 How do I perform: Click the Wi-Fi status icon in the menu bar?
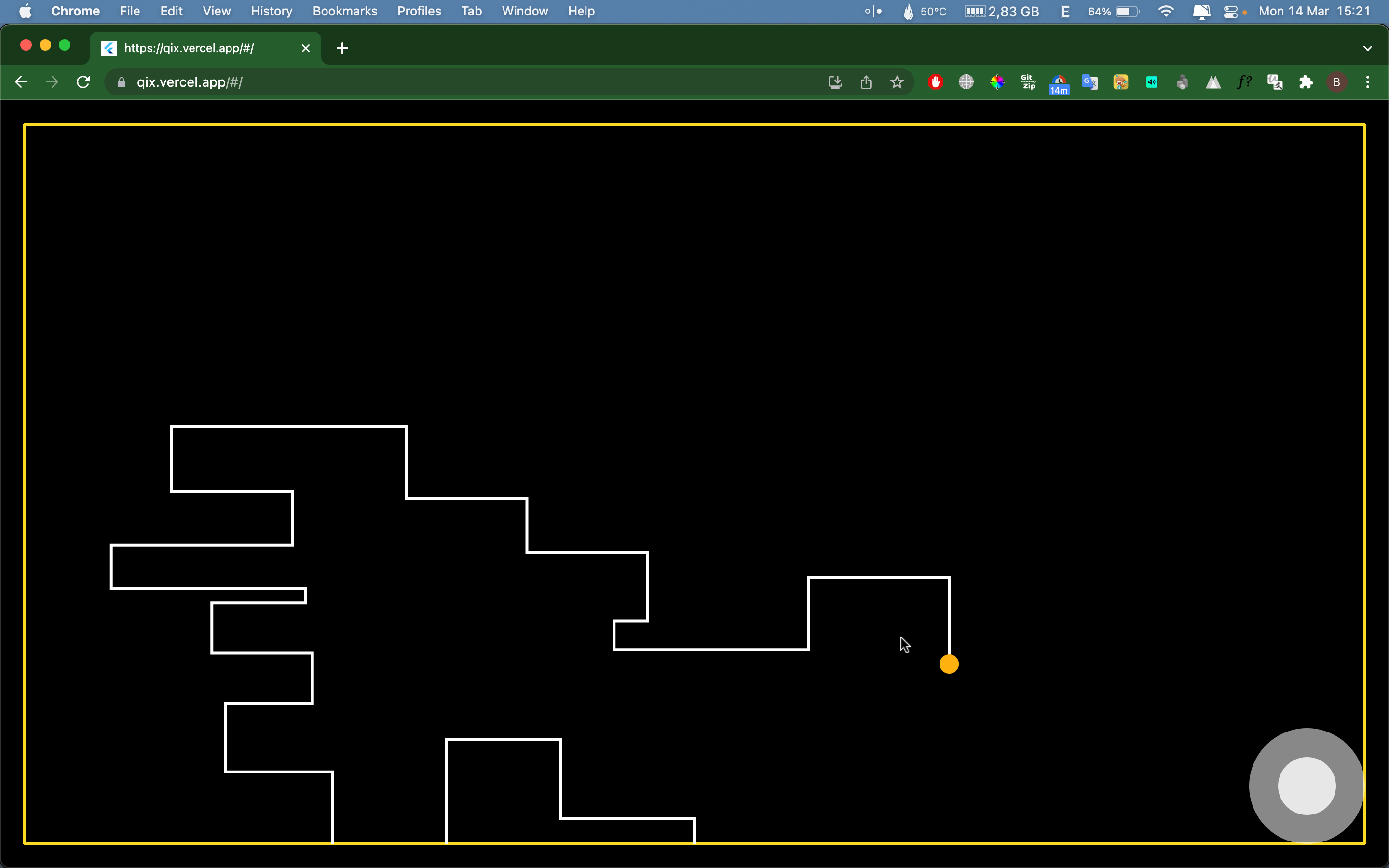tap(1166, 12)
